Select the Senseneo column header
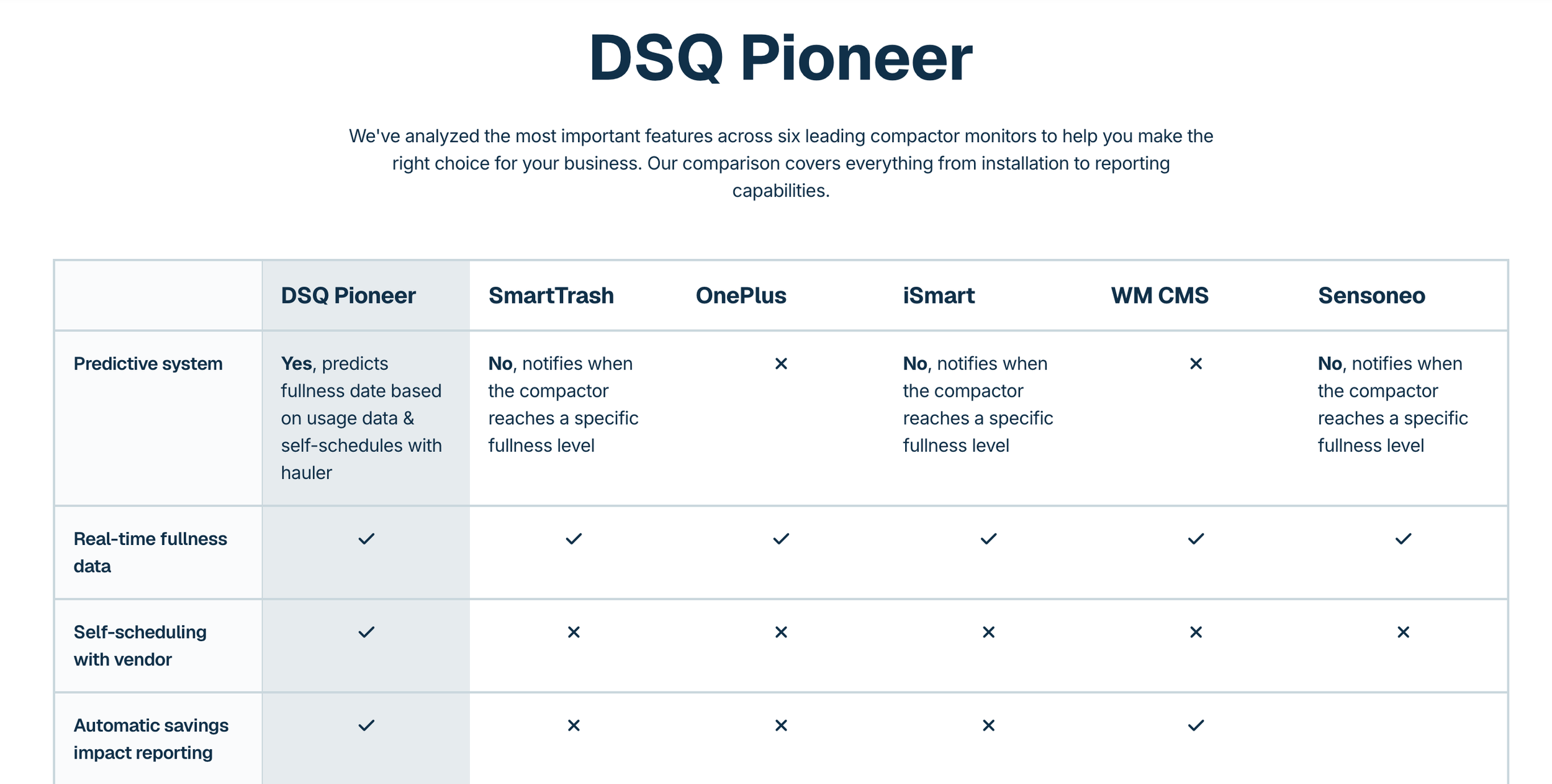The width and height of the screenshot is (1552, 784). (1371, 295)
